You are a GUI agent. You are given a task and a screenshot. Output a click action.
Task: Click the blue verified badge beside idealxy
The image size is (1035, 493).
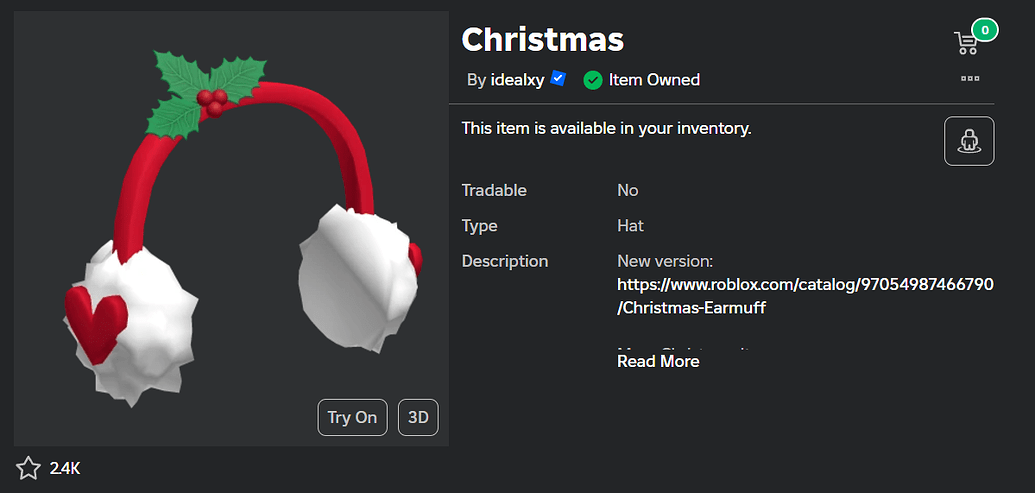click(x=559, y=78)
